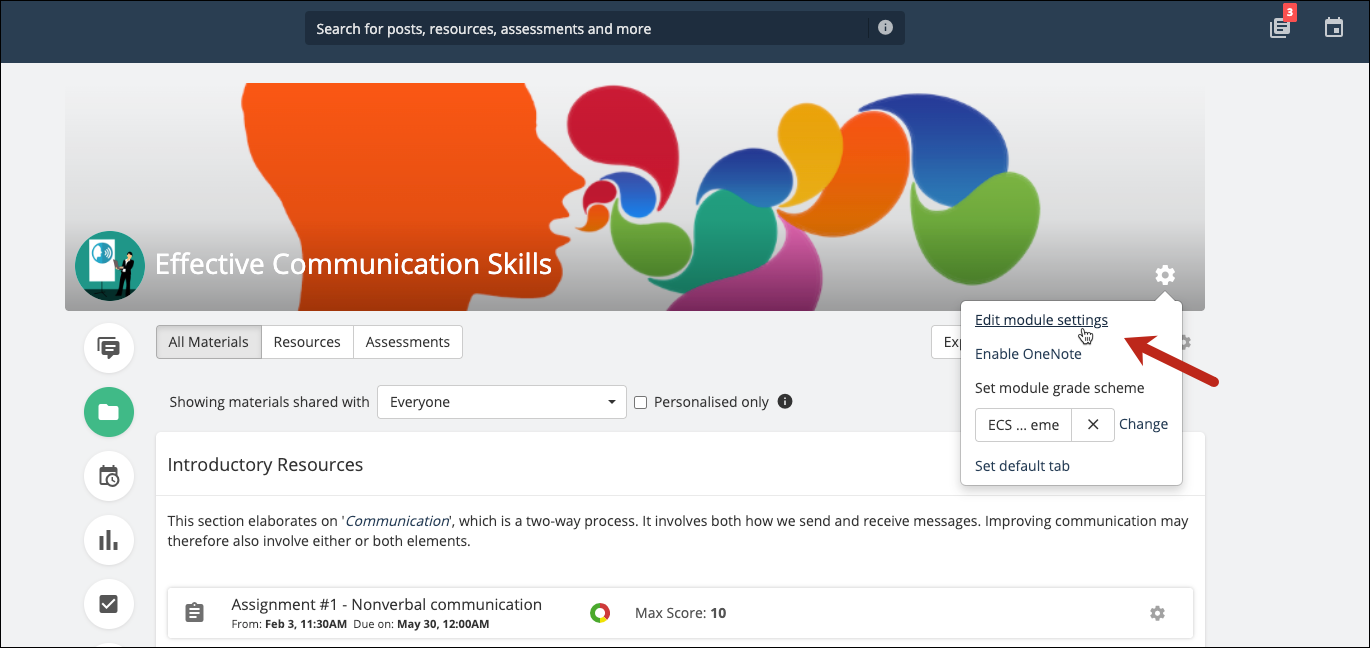Open the discussion posts sidebar icon

[x=109, y=348]
